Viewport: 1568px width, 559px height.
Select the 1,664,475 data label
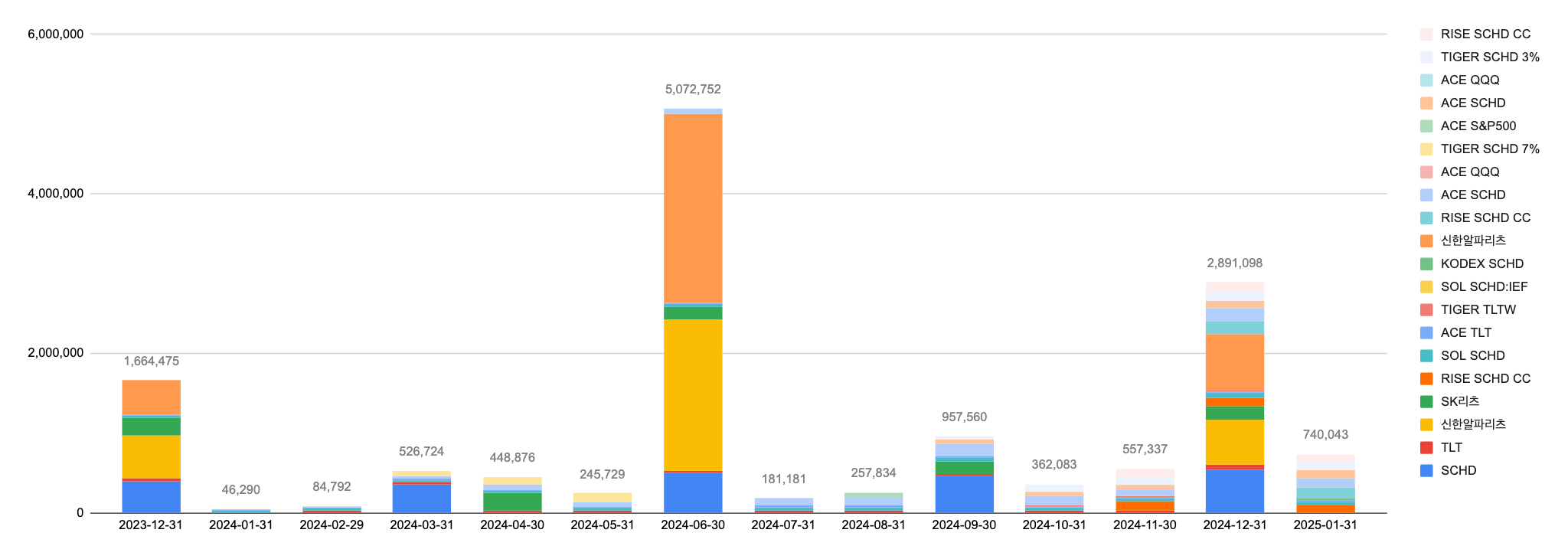click(x=152, y=361)
